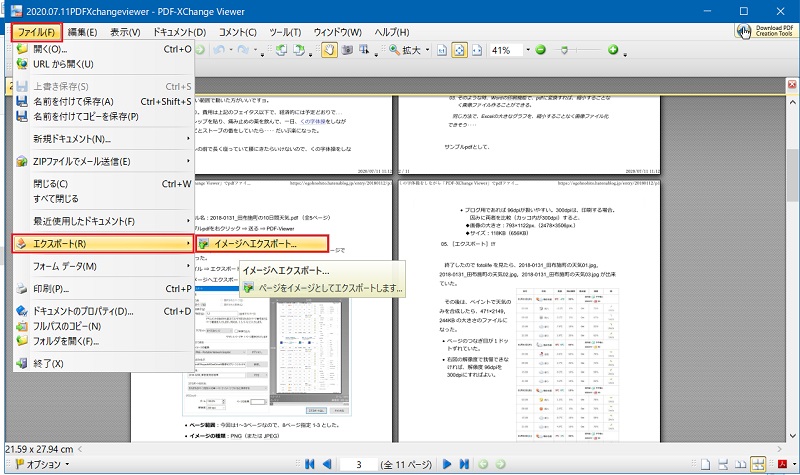
Task: Select エクスポート(R) menu entry
Action: [103, 244]
